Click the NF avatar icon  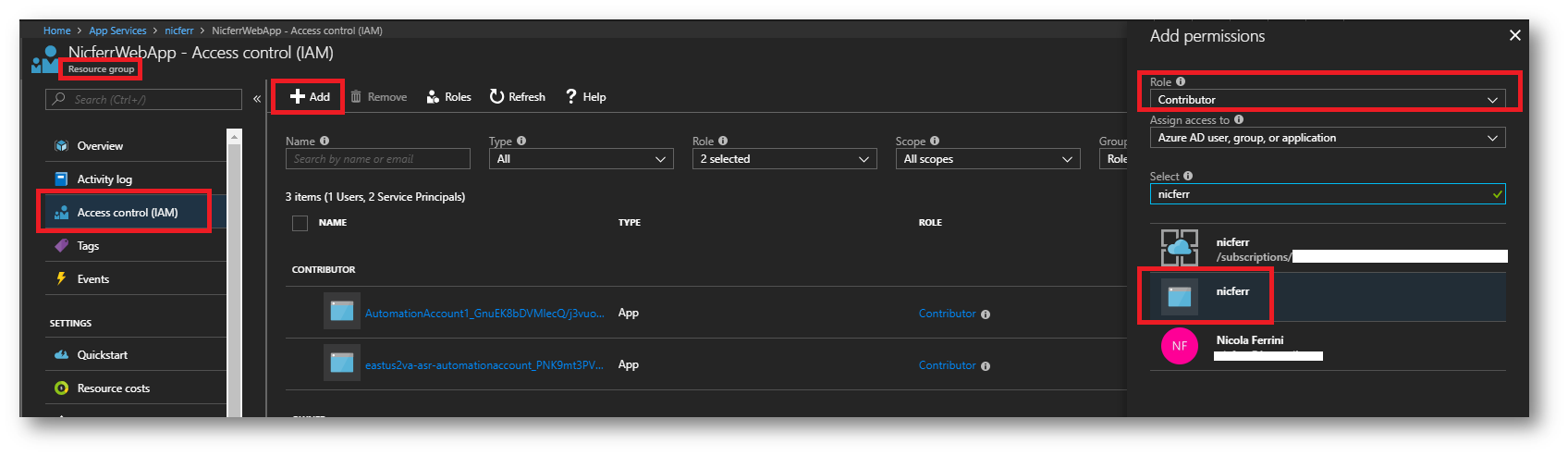(x=1180, y=346)
